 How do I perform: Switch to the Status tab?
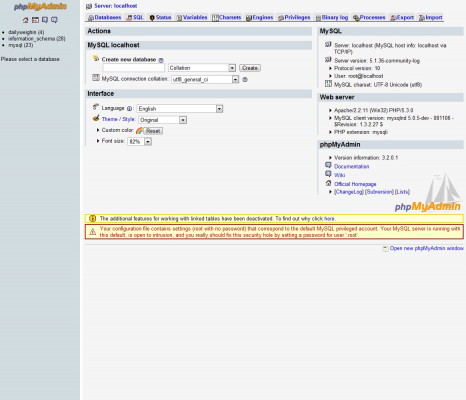(x=160, y=18)
